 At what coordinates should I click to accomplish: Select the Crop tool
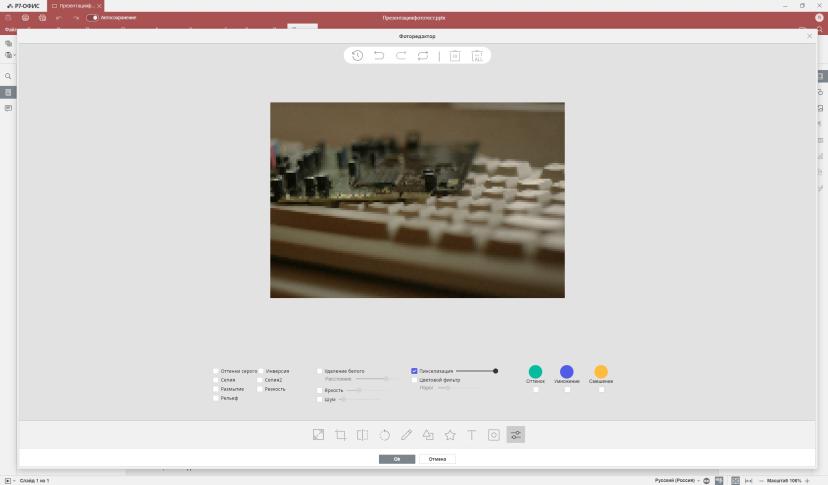click(341, 435)
